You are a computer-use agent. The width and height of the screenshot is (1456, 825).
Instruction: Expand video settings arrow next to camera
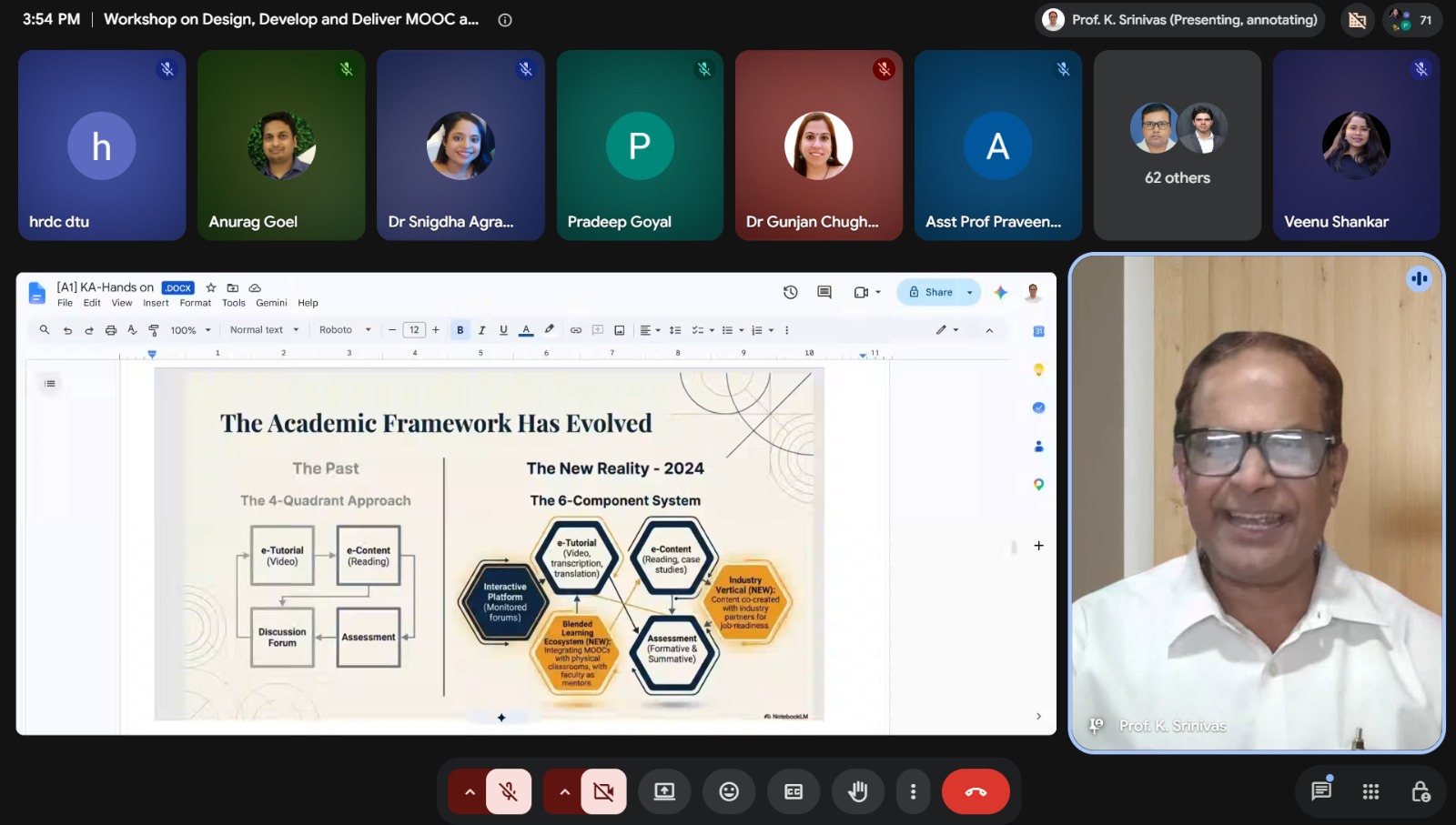pyautogui.click(x=564, y=791)
